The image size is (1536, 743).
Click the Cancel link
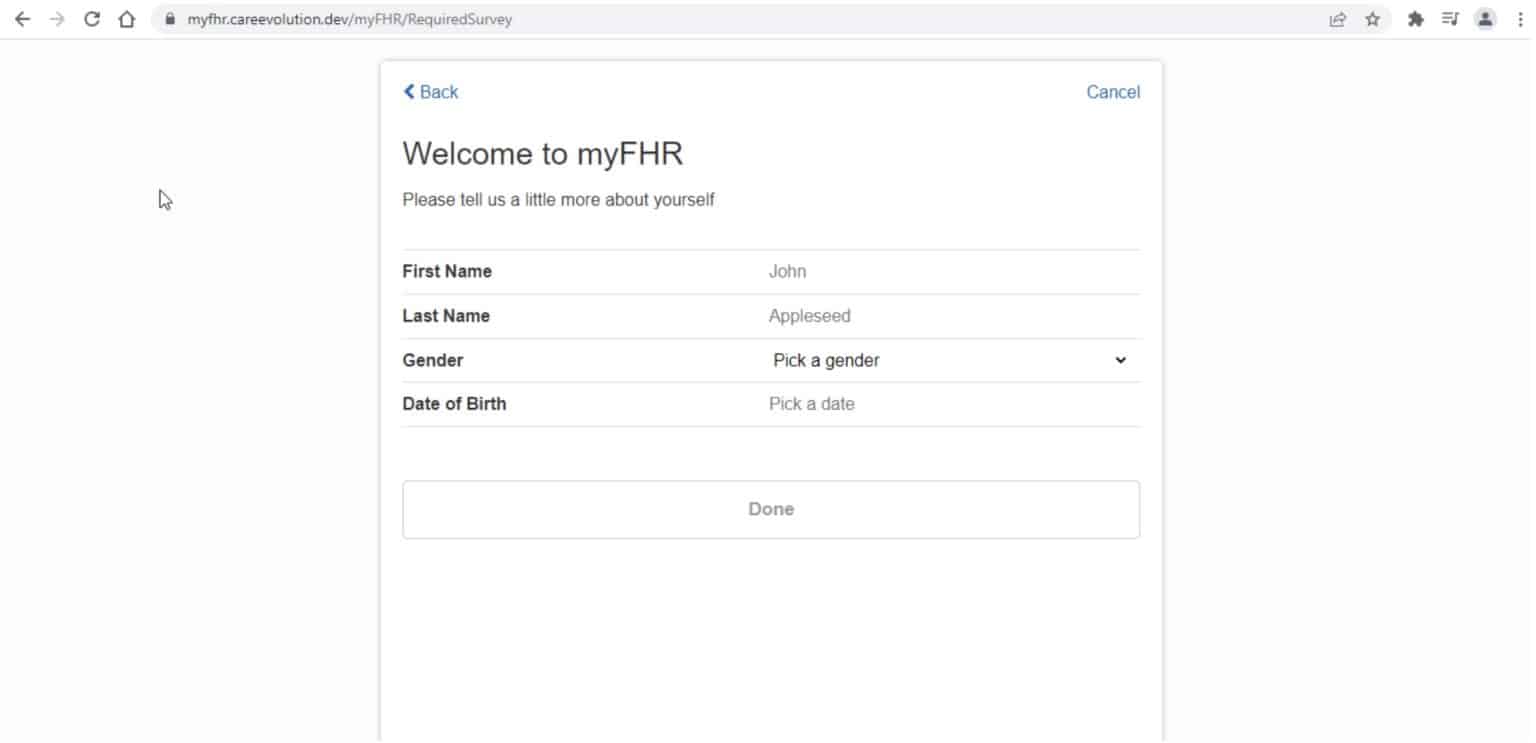point(1113,92)
